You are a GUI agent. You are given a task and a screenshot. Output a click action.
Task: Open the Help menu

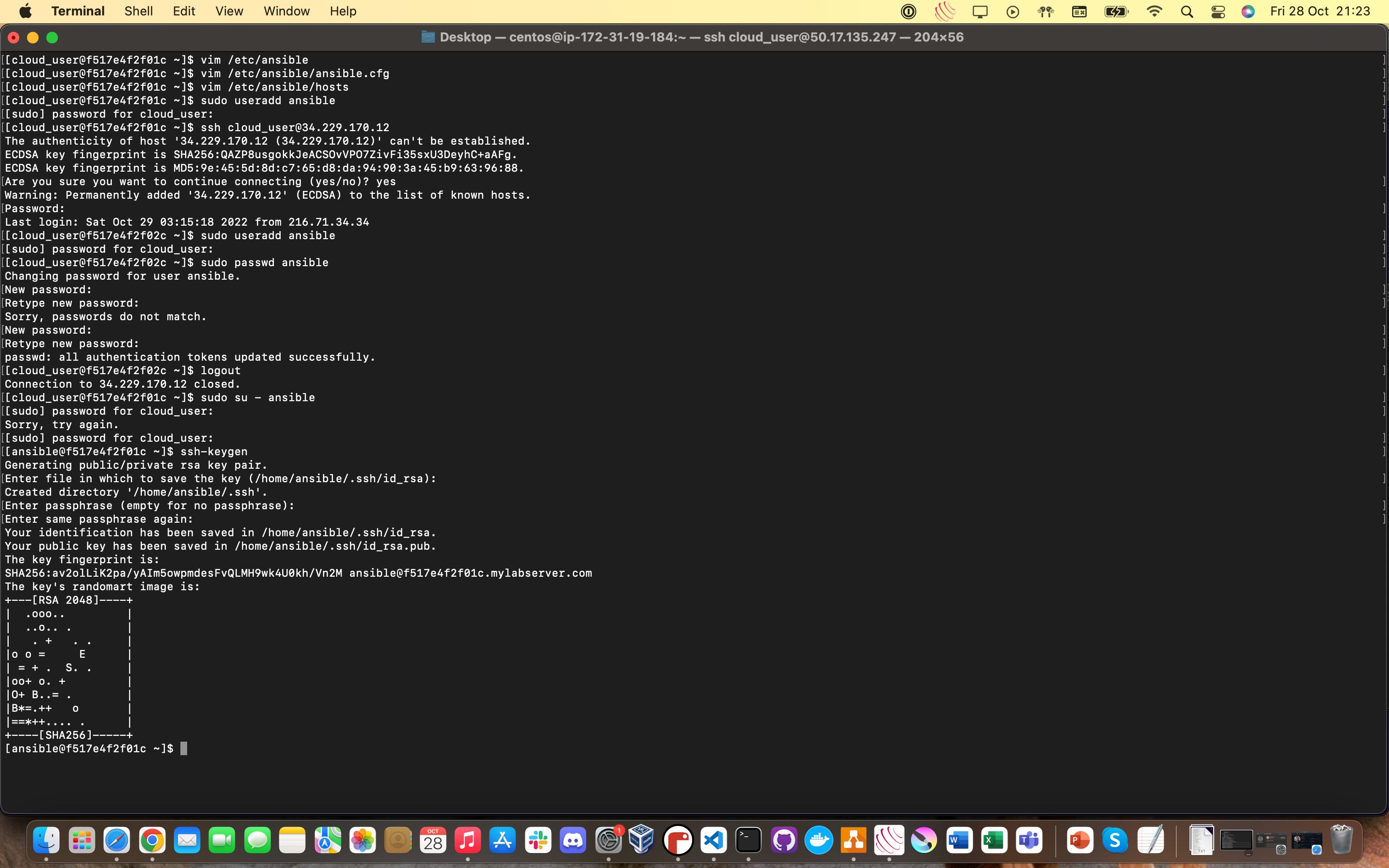click(342, 11)
